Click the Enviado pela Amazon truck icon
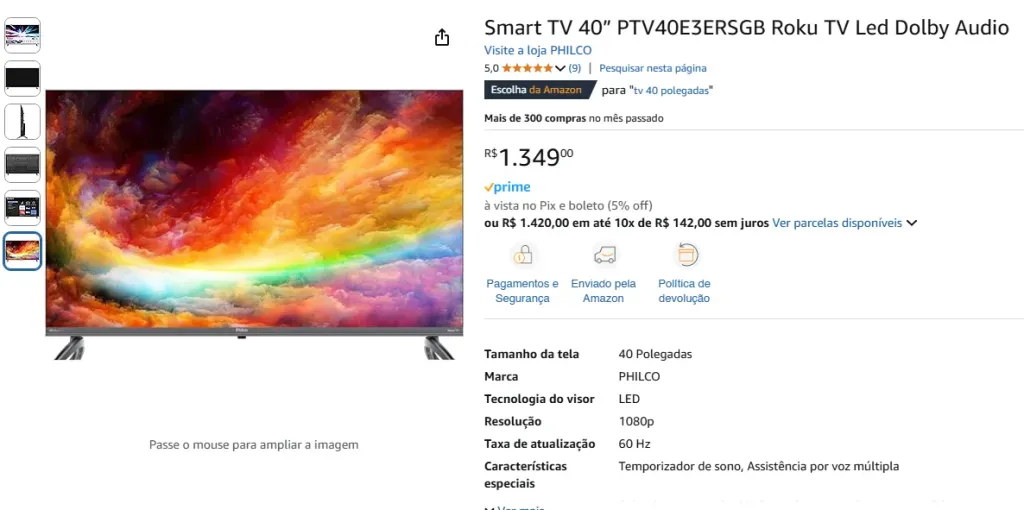 604,255
